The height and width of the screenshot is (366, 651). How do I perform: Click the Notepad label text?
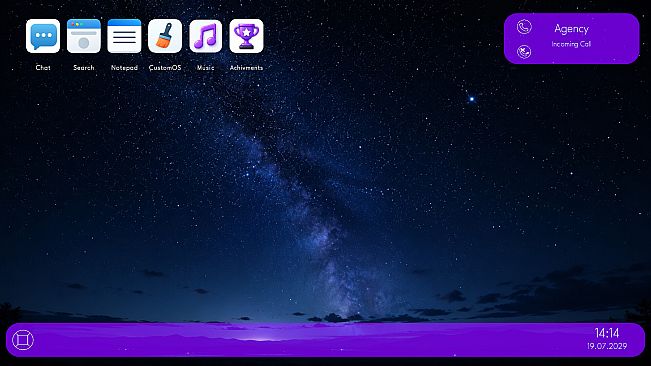pos(124,68)
